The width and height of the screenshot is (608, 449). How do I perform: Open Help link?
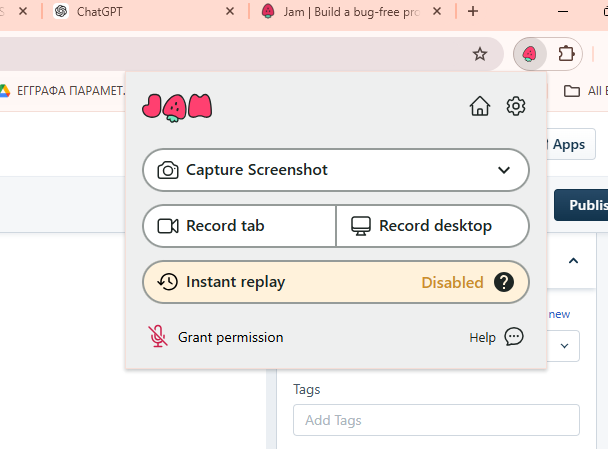(482, 337)
